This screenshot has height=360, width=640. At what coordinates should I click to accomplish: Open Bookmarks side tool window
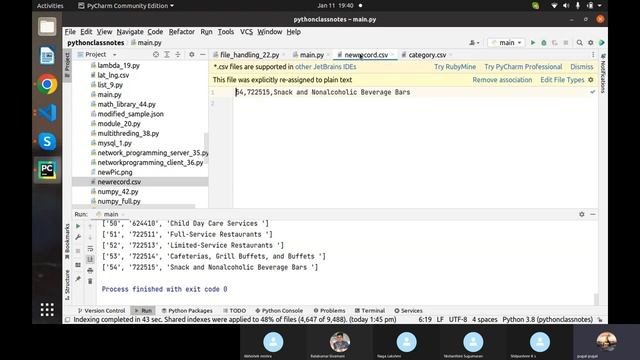tap(67, 241)
